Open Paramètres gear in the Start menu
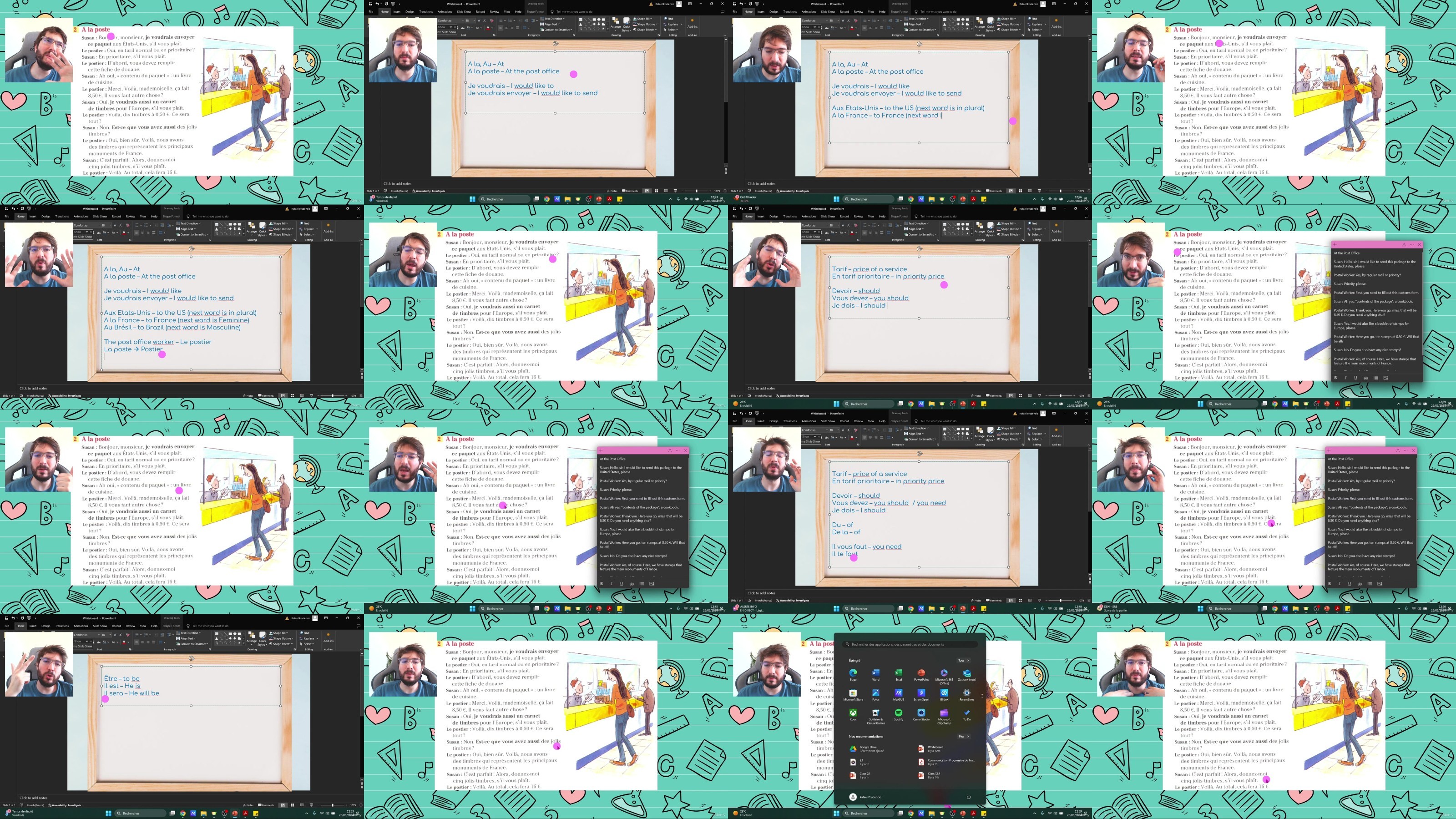The height and width of the screenshot is (819, 1456). coord(967,695)
